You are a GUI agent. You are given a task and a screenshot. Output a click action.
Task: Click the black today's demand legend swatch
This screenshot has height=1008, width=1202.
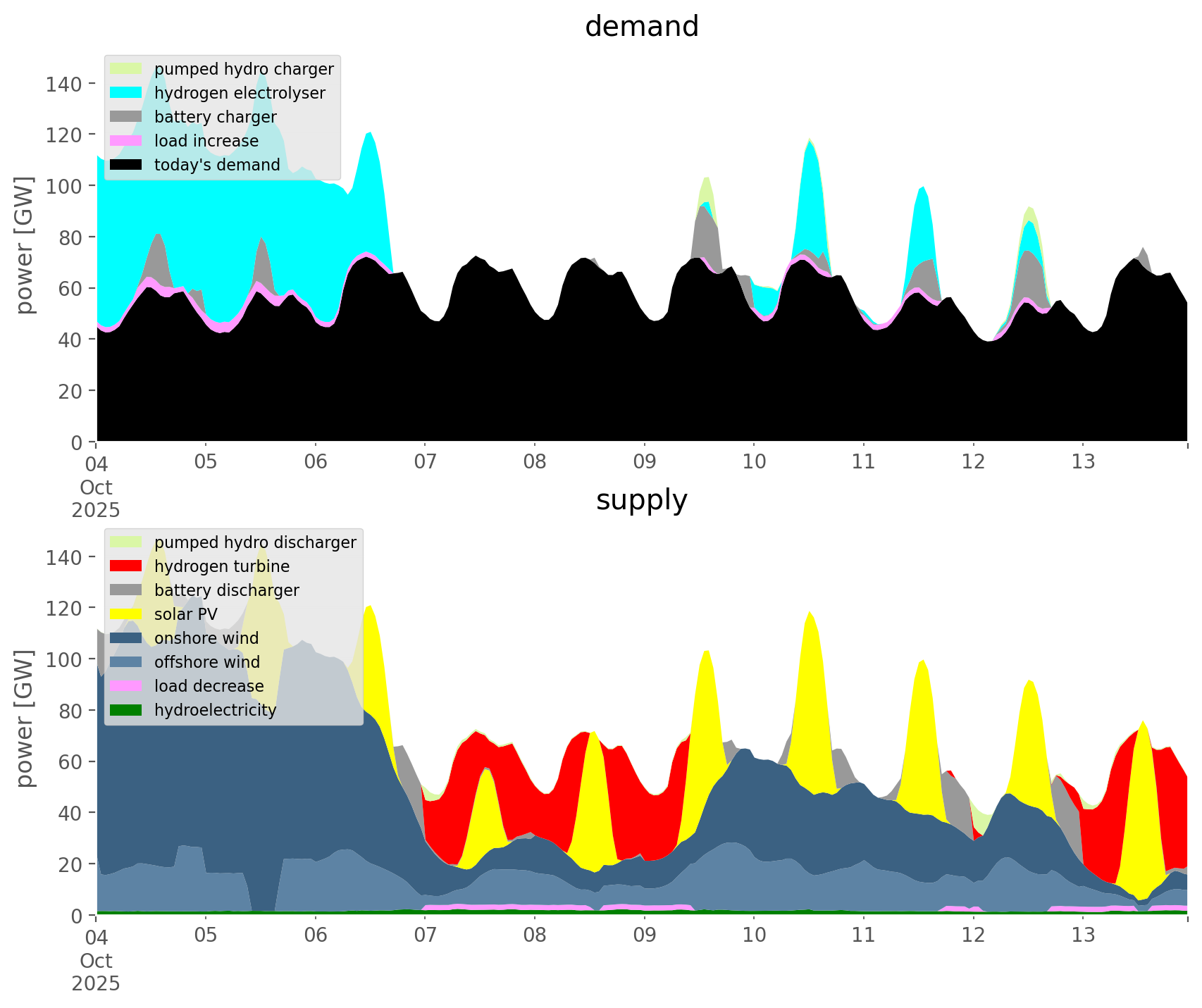(x=127, y=165)
